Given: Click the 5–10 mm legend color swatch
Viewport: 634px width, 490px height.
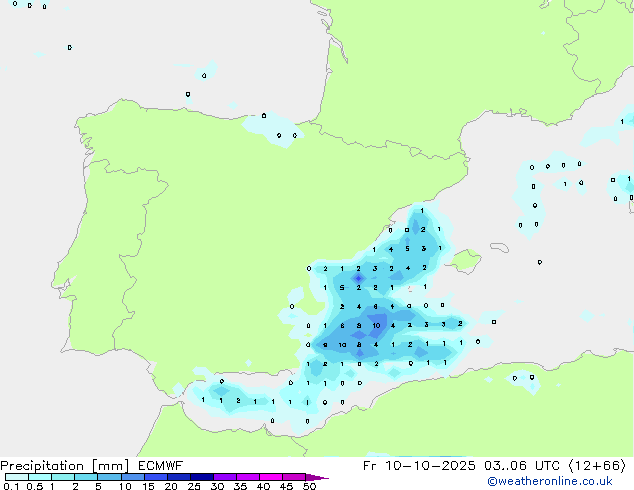Looking at the screenshot, I should click(x=109, y=477).
